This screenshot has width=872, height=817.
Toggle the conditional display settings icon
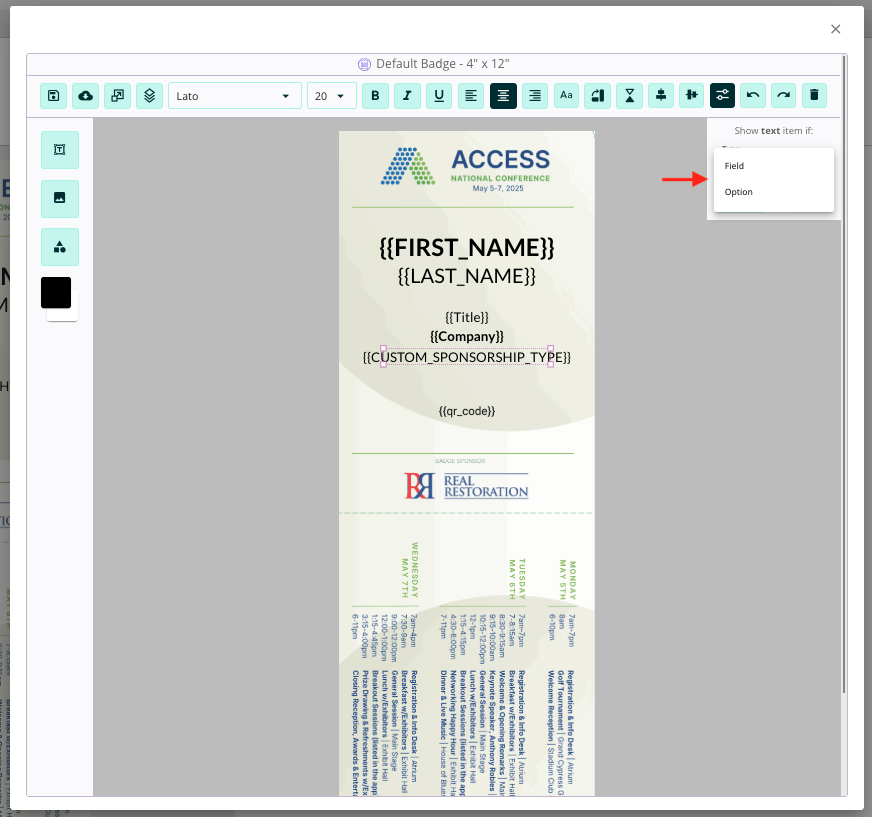722,96
